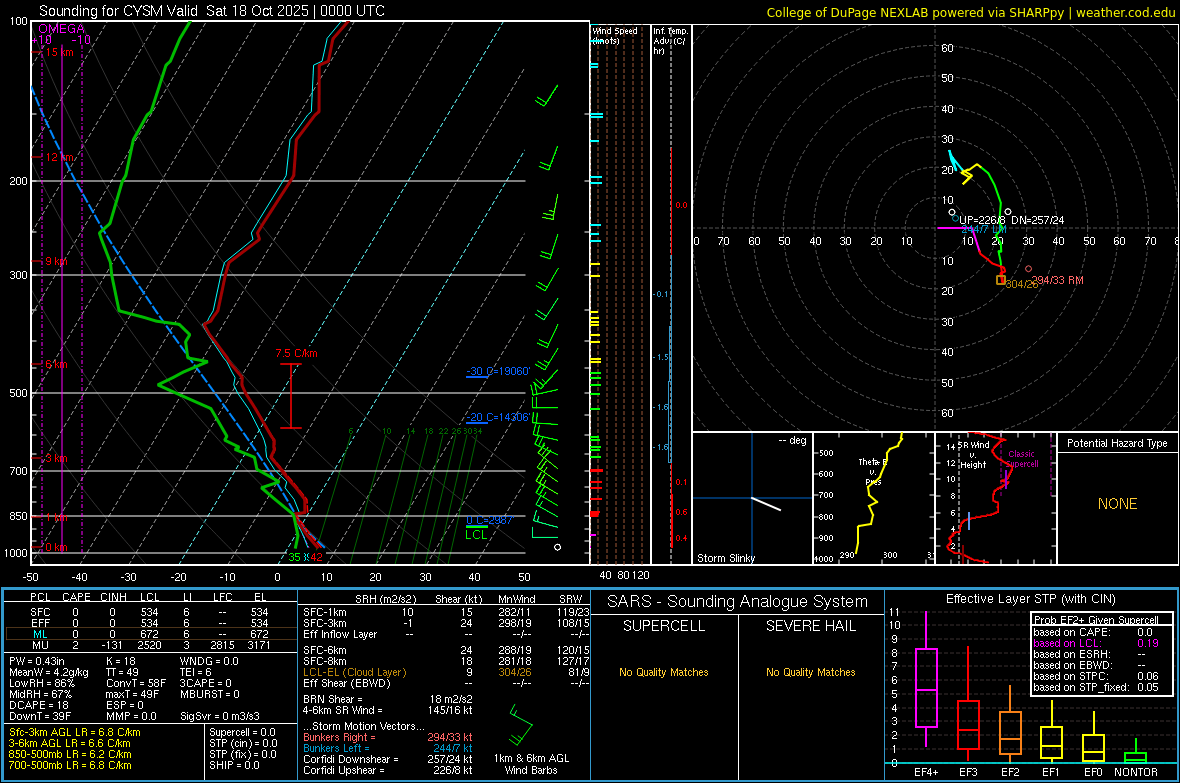Click the SUPERCELL analogue column header
1180x783 pixels.
pos(664,626)
